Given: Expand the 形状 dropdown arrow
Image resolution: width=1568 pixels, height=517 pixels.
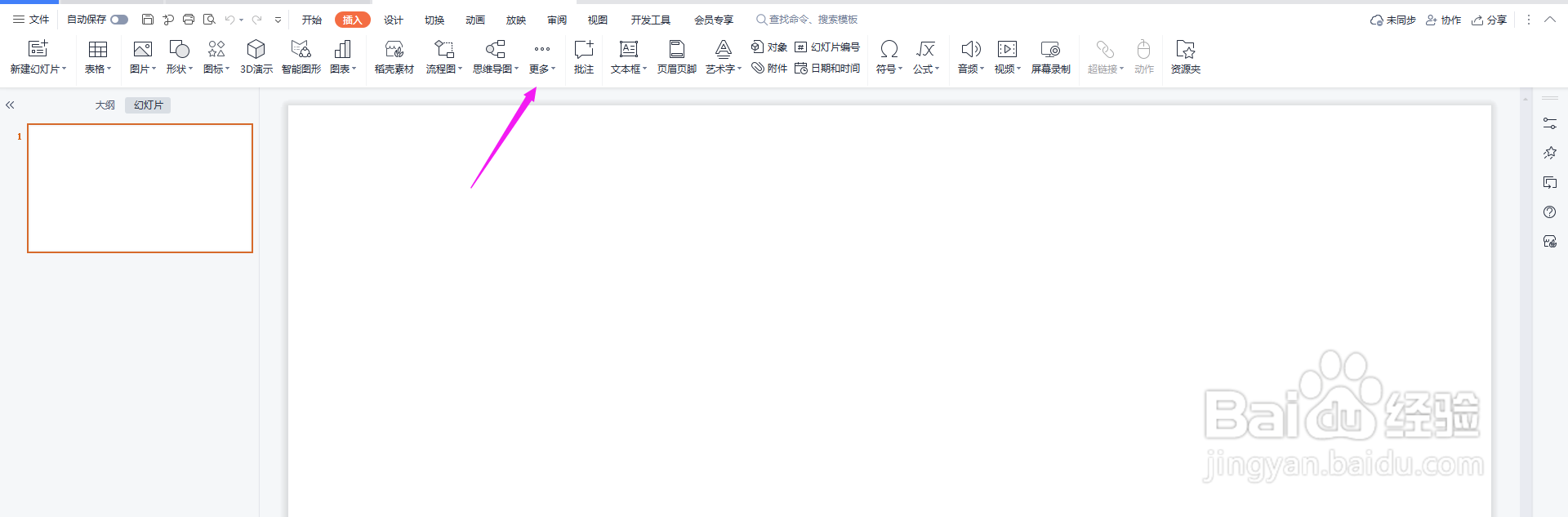Looking at the screenshot, I should (191, 69).
